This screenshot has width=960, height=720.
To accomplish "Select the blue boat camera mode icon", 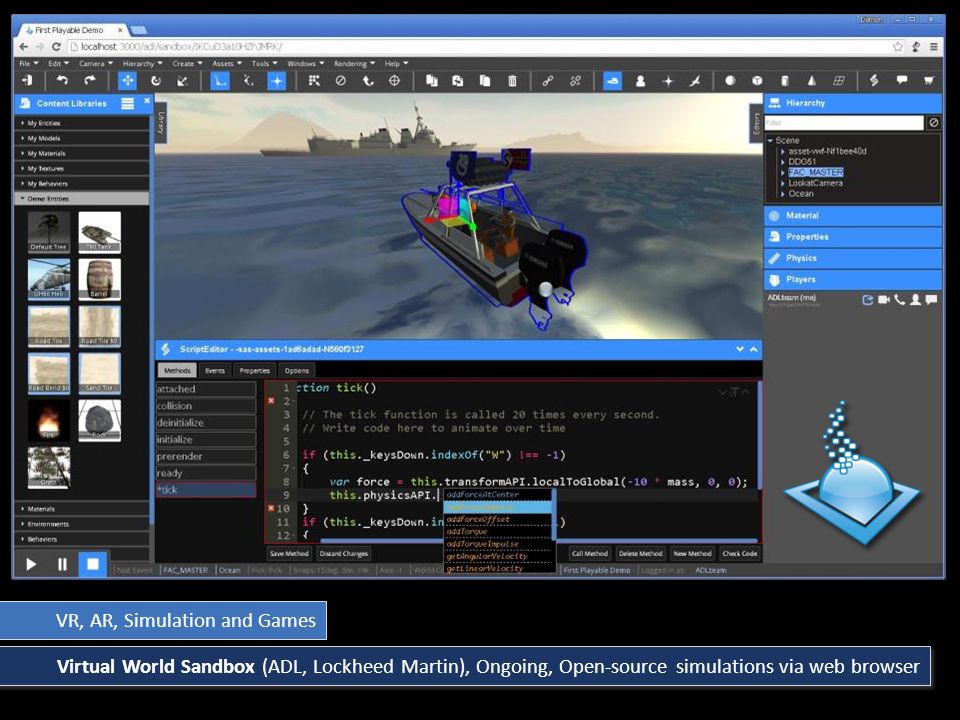I will (612, 81).
